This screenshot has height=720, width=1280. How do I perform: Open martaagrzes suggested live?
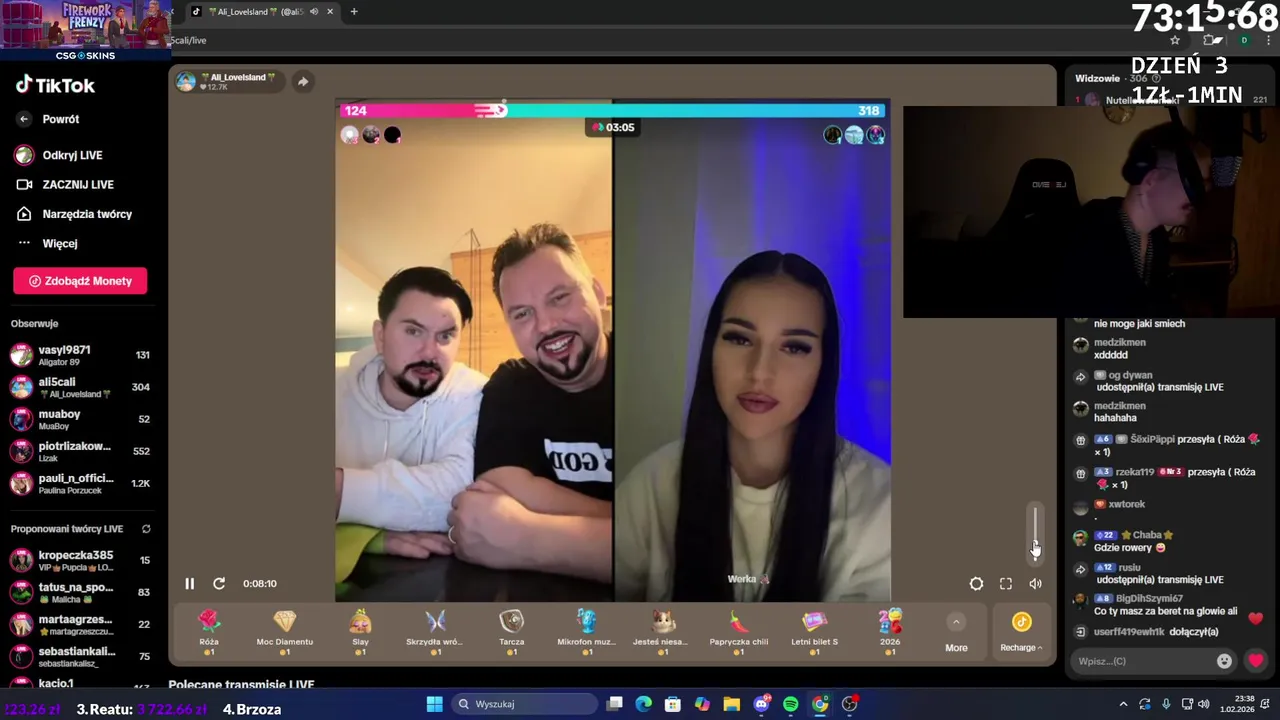coord(80,624)
